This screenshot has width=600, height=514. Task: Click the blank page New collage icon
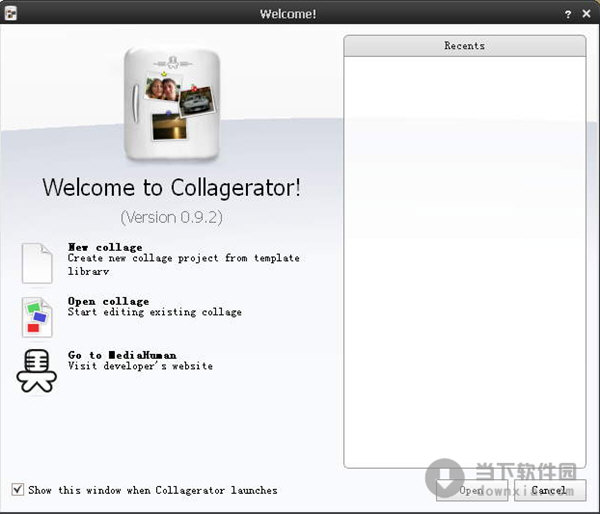37,263
